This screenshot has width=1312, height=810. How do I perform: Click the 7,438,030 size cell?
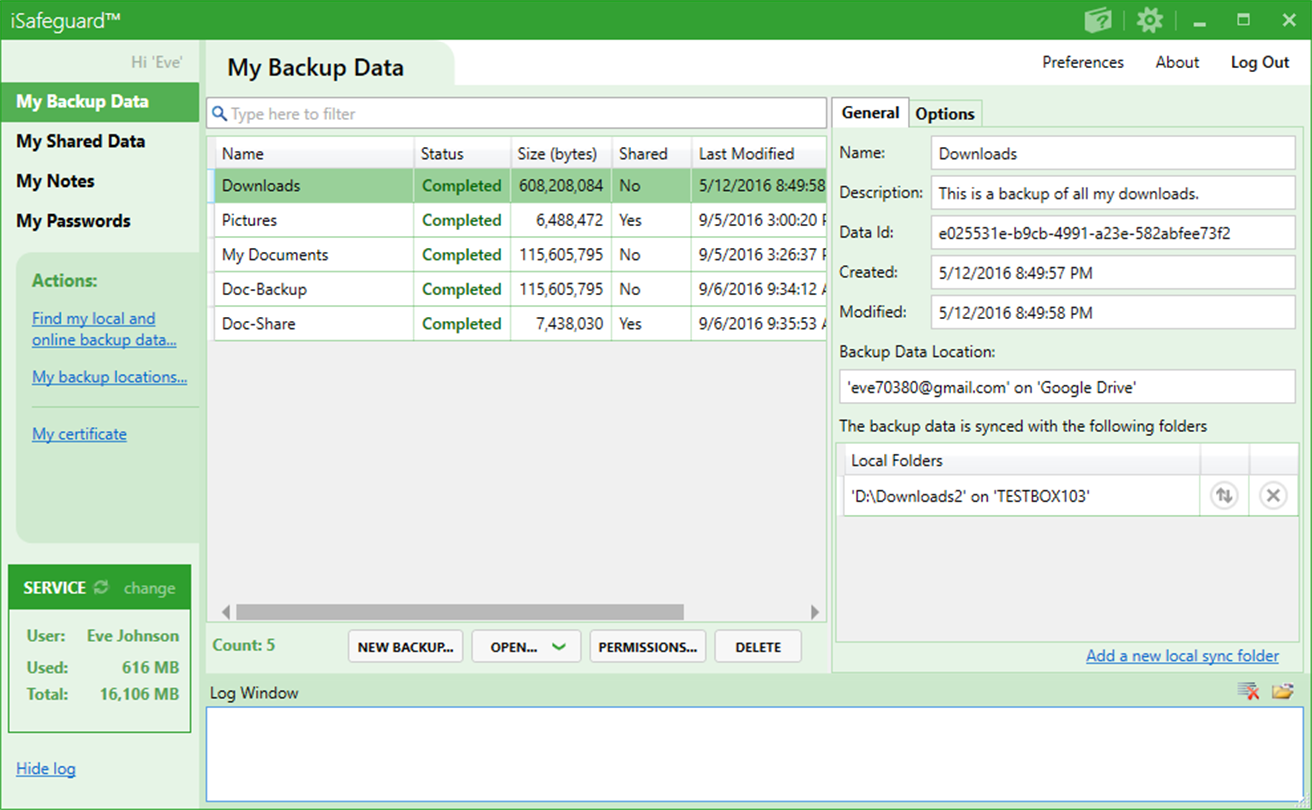(x=561, y=323)
